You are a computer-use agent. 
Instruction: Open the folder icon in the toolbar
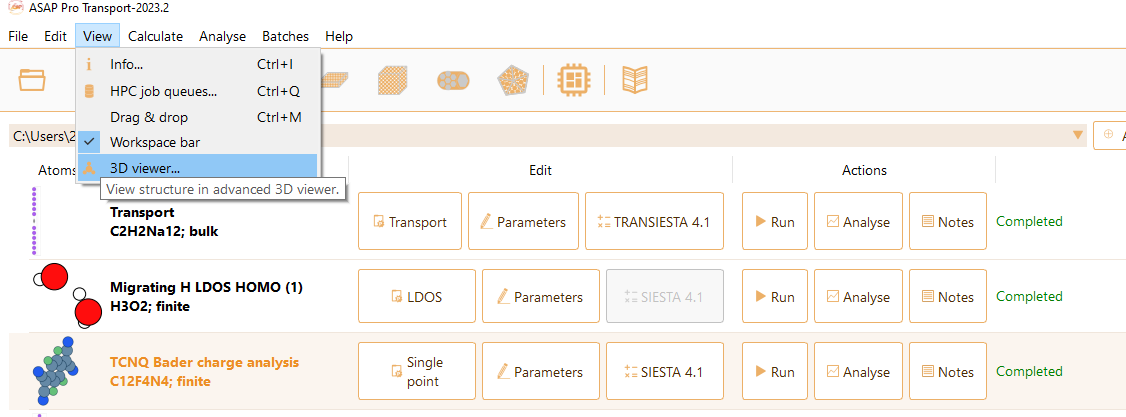coord(32,80)
